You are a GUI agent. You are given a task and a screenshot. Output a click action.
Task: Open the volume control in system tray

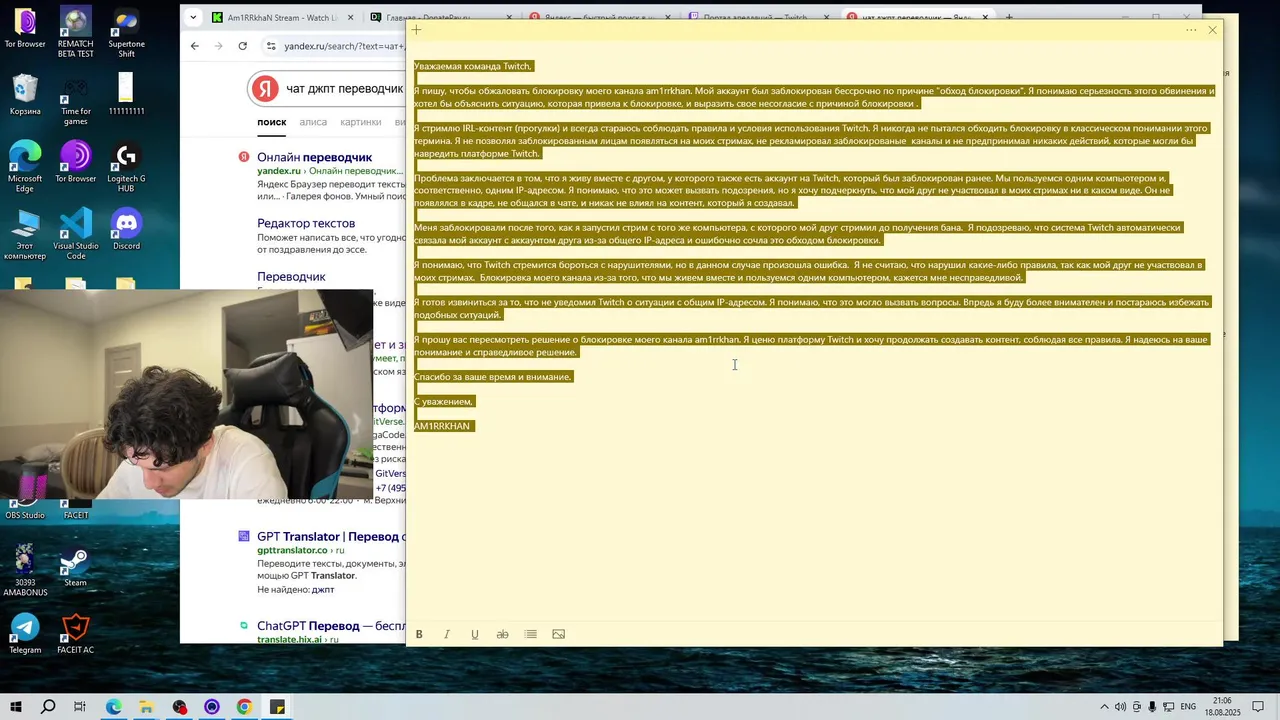tap(1120, 707)
